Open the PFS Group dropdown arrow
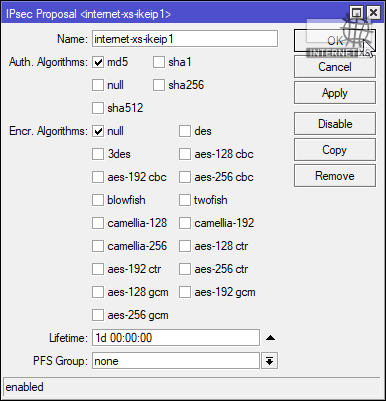Image resolution: width=386 pixels, height=401 pixels. [x=269, y=361]
